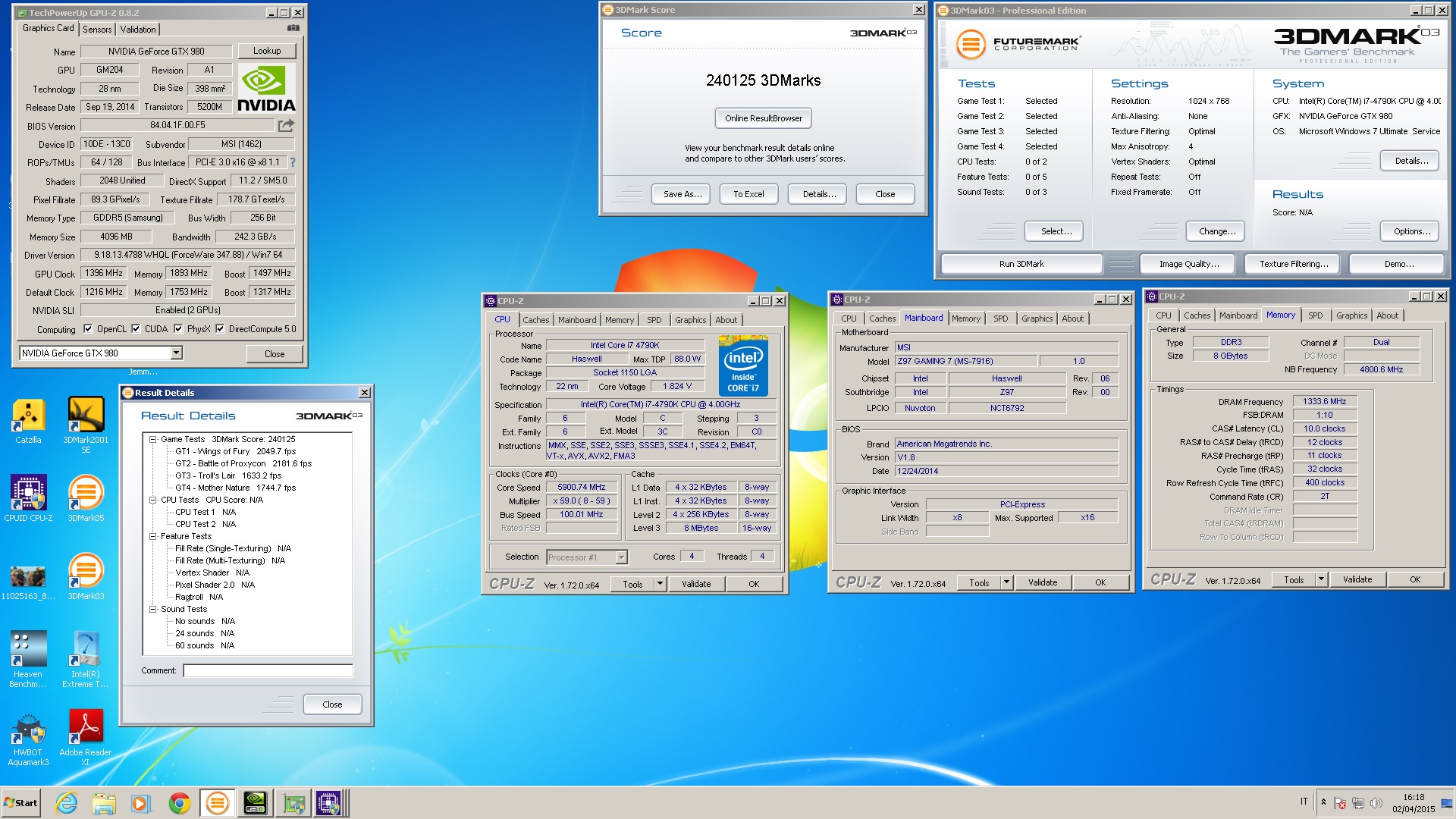Toggle the DirectCompute 5.0 checkbox
The height and width of the screenshot is (819, 1456).
(x=220, y=329)
